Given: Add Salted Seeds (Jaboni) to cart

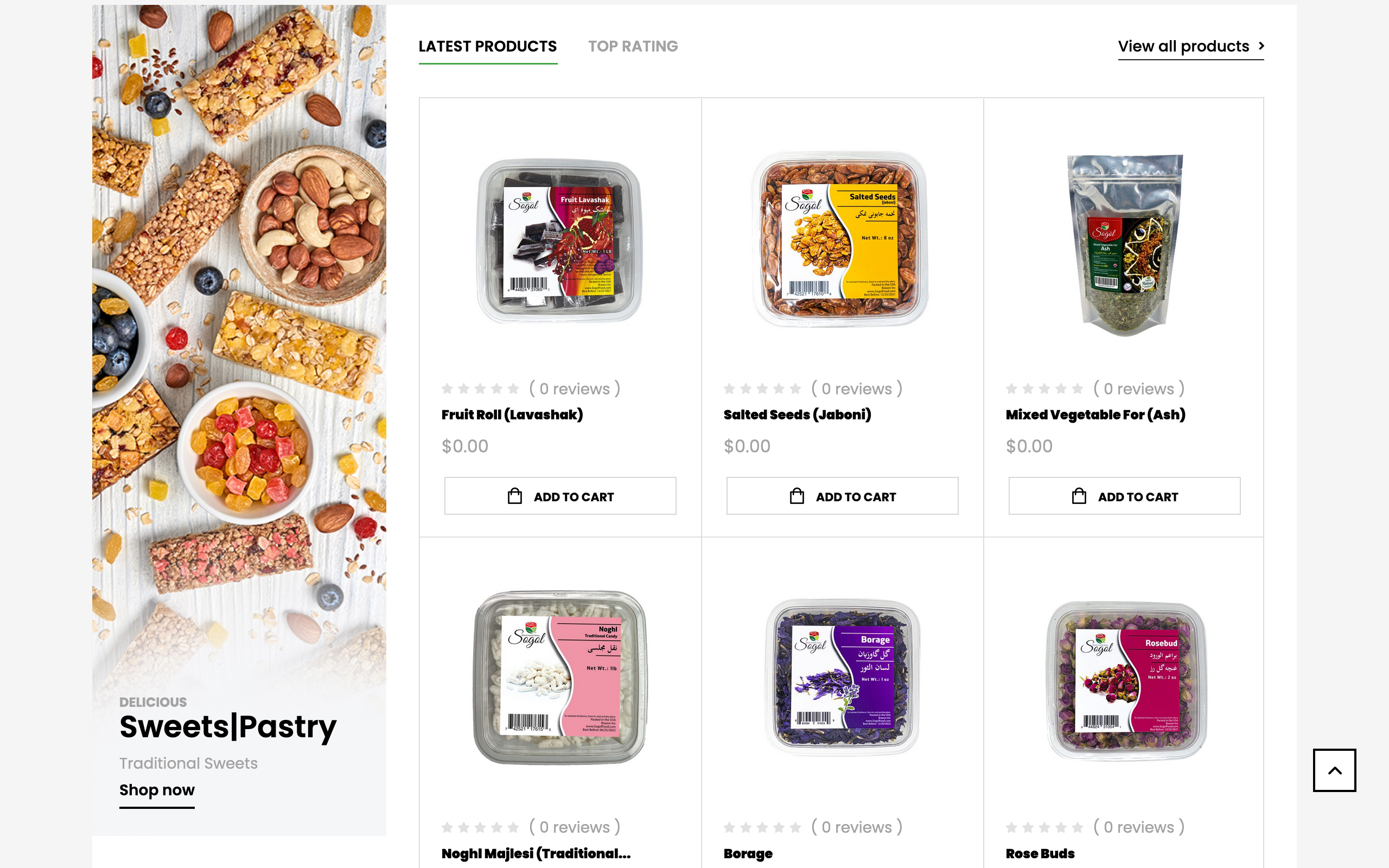Looking at the screenshot, I should click(x=842, y=496).
